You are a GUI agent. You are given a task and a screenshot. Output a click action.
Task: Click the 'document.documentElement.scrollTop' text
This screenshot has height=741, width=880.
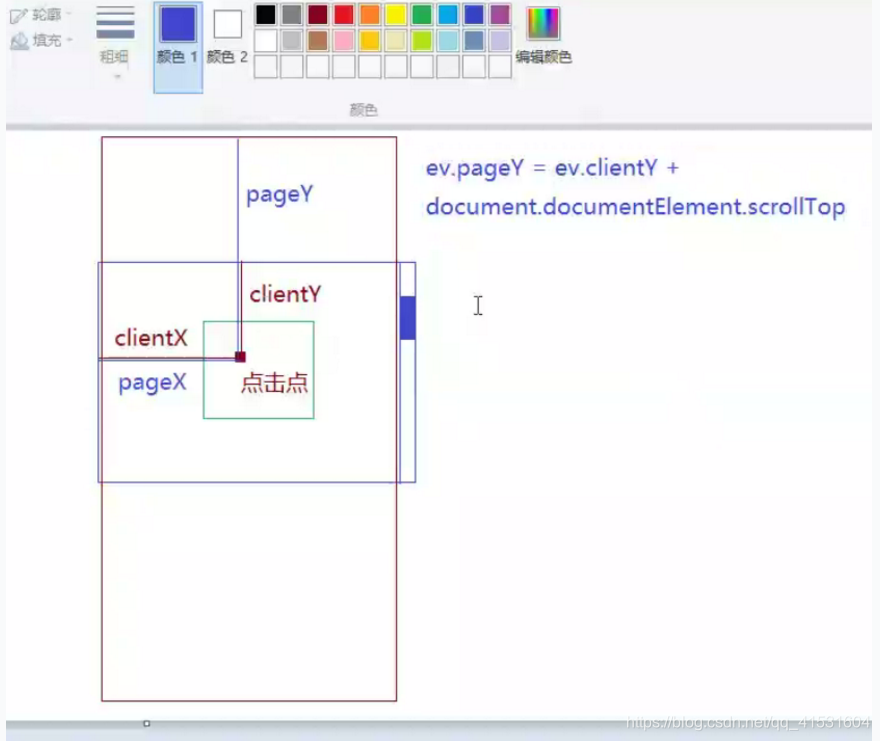635,207
